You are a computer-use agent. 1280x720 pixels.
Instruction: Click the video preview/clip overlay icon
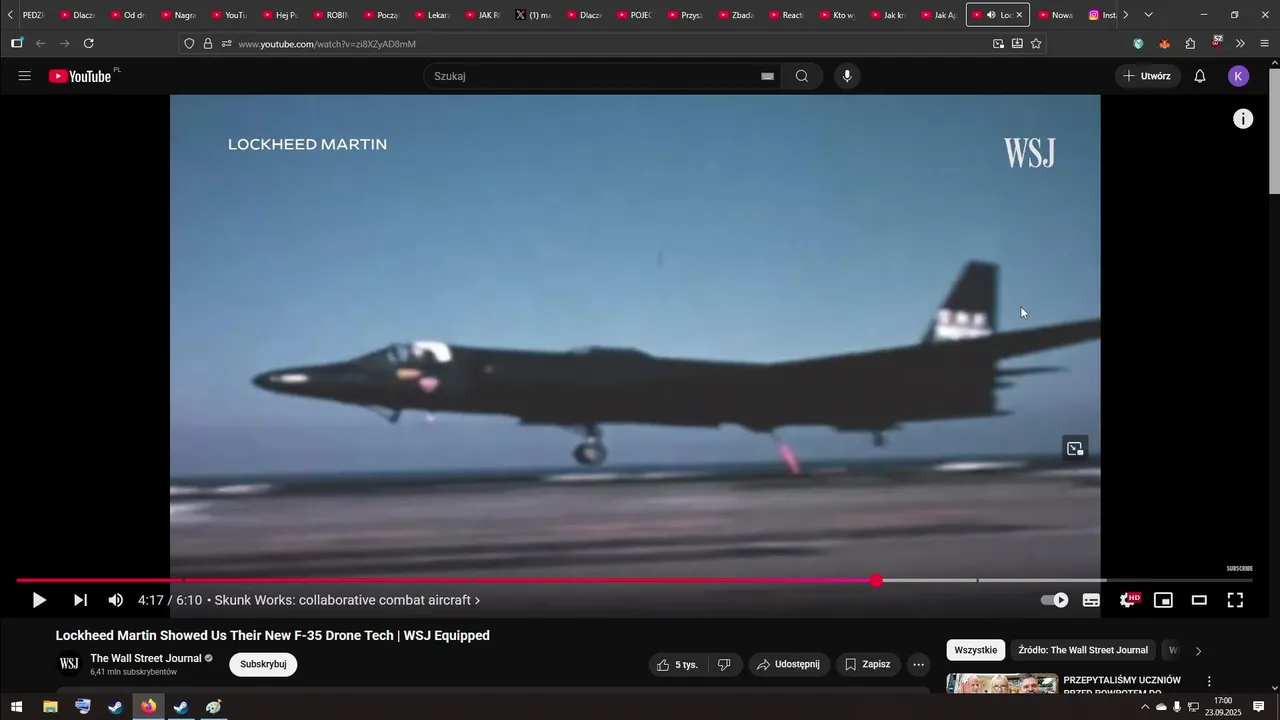tap(1075, 448)
